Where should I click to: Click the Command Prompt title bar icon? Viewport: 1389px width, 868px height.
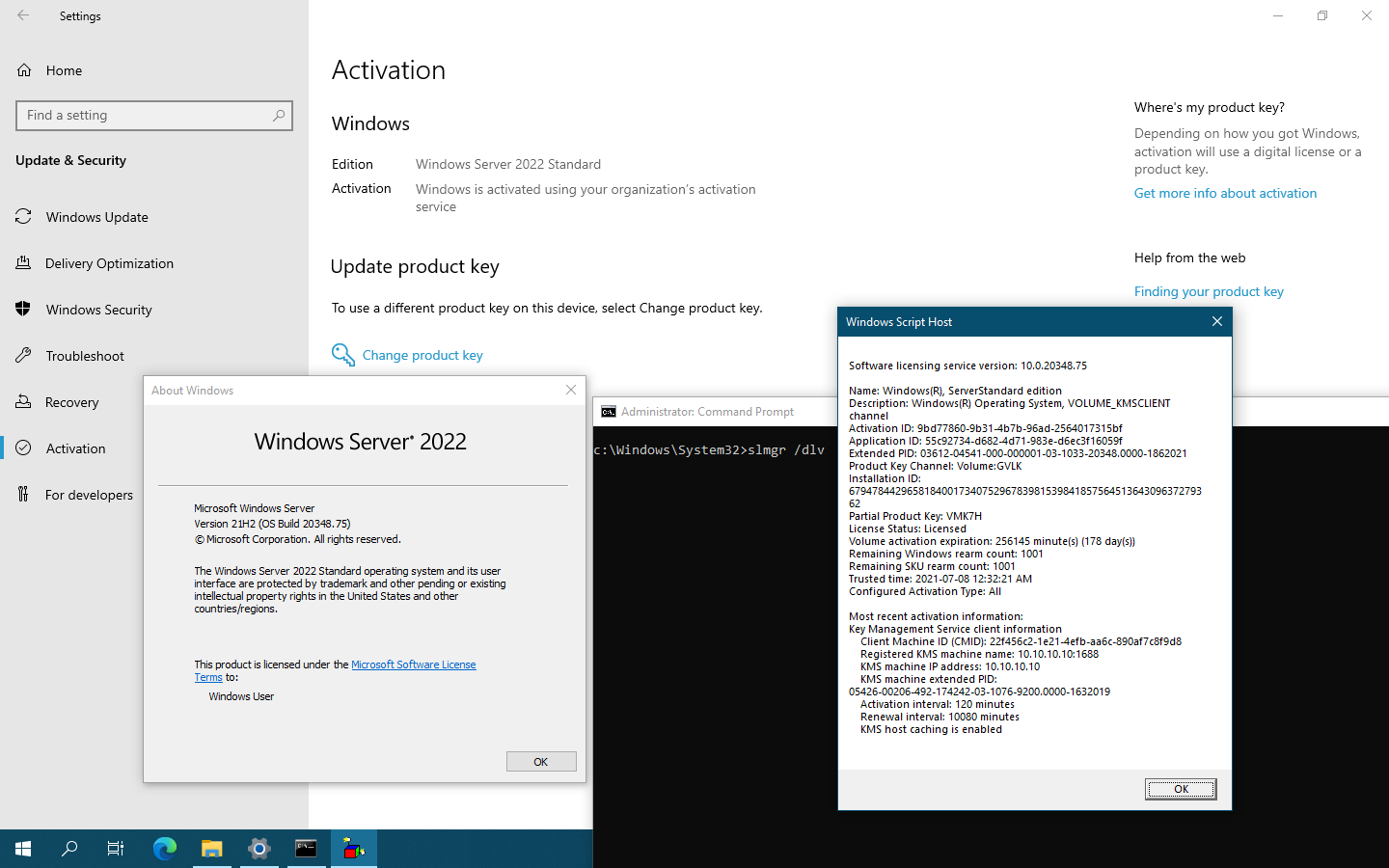click(609, 412)
